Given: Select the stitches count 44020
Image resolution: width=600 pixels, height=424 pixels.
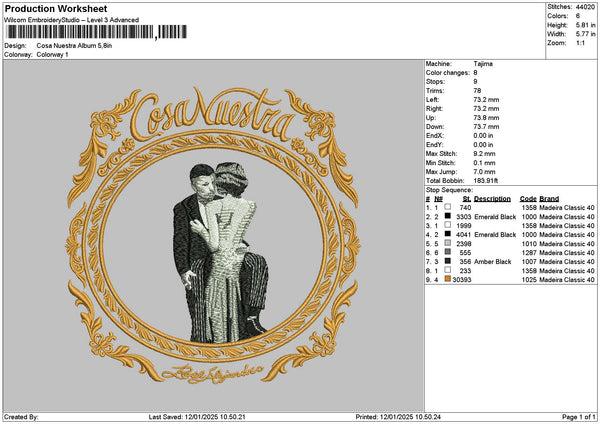Looking at the screenshot, I should [x=585, y=7].
